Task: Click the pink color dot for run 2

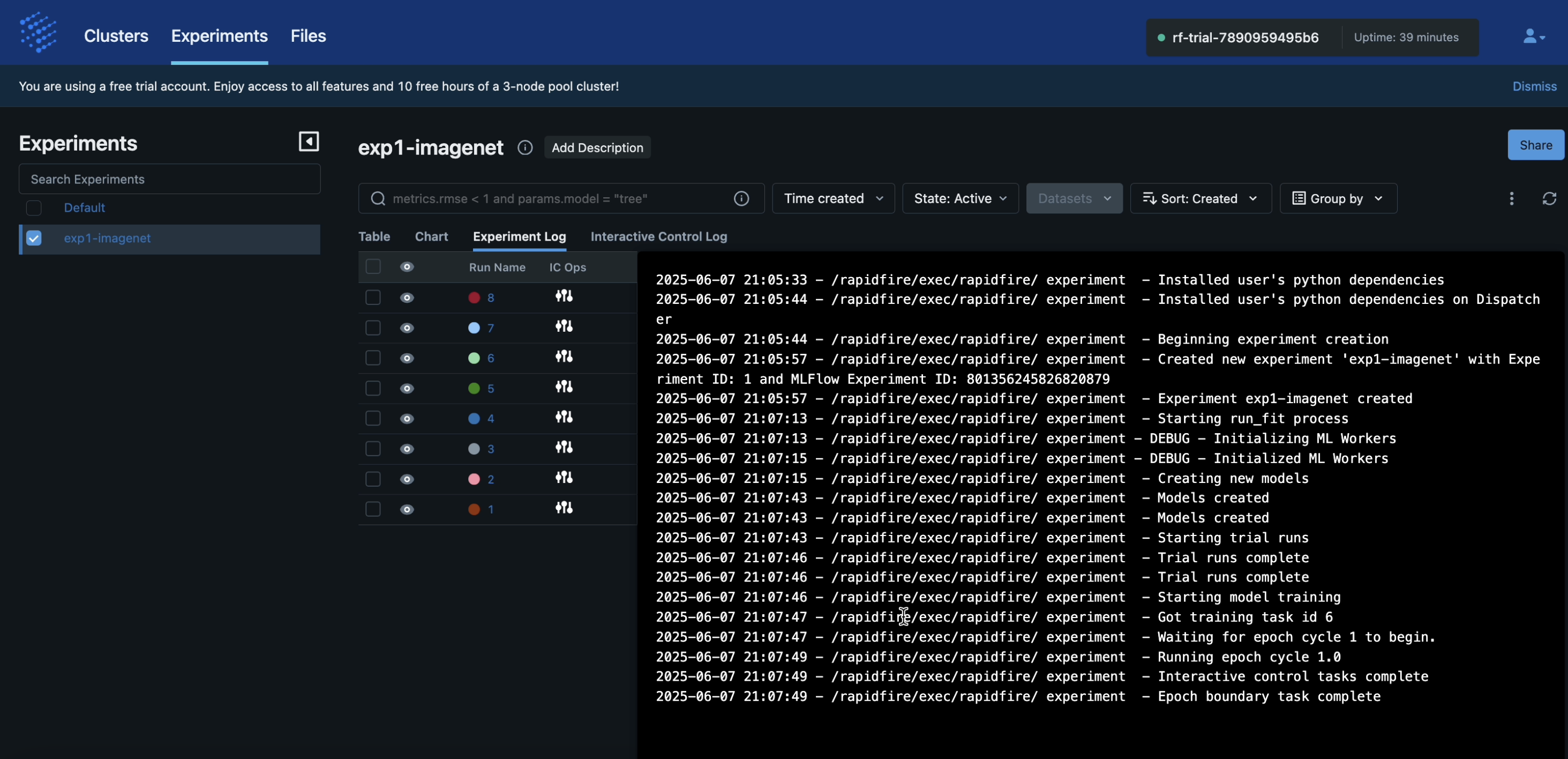Action: (x=474, y=479)
